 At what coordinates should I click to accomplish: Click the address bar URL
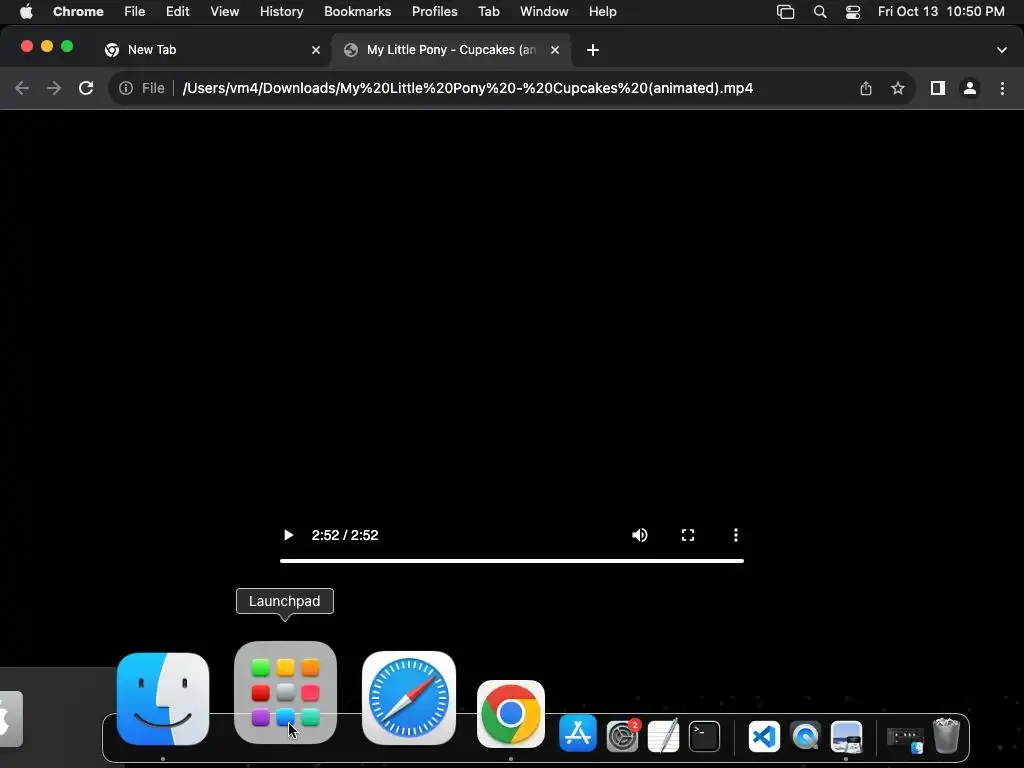click(468, 88)
